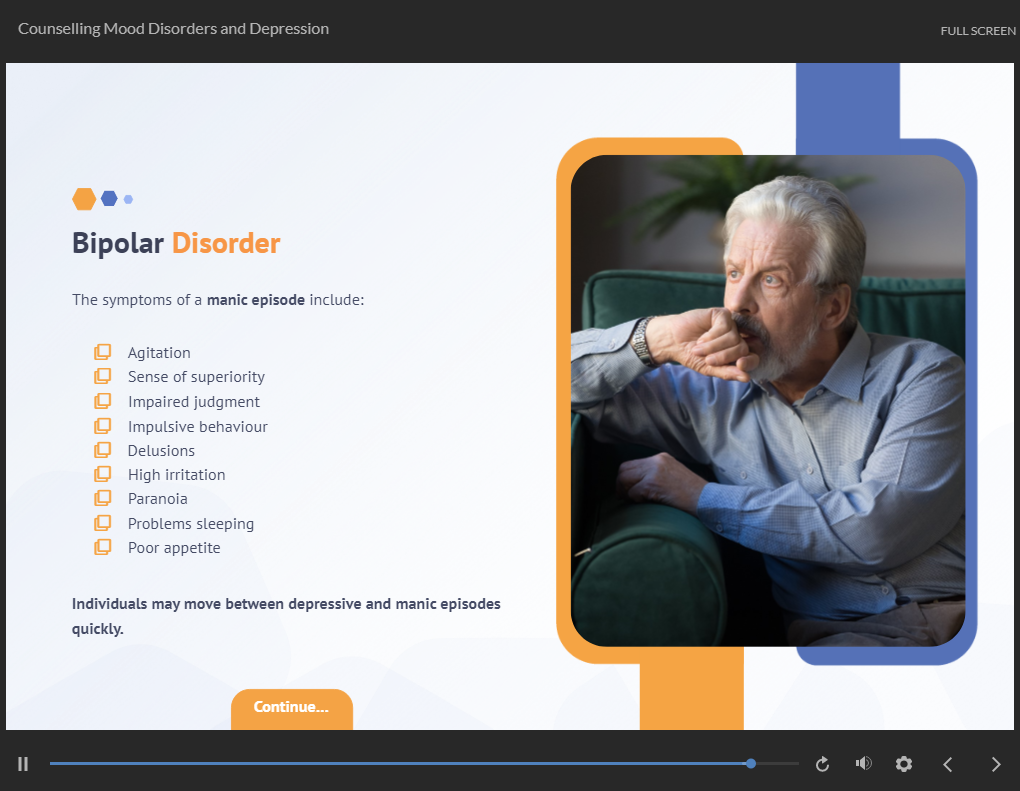
Task: Click the bullet icon beside Delusions
Action: tap(102, 450)
